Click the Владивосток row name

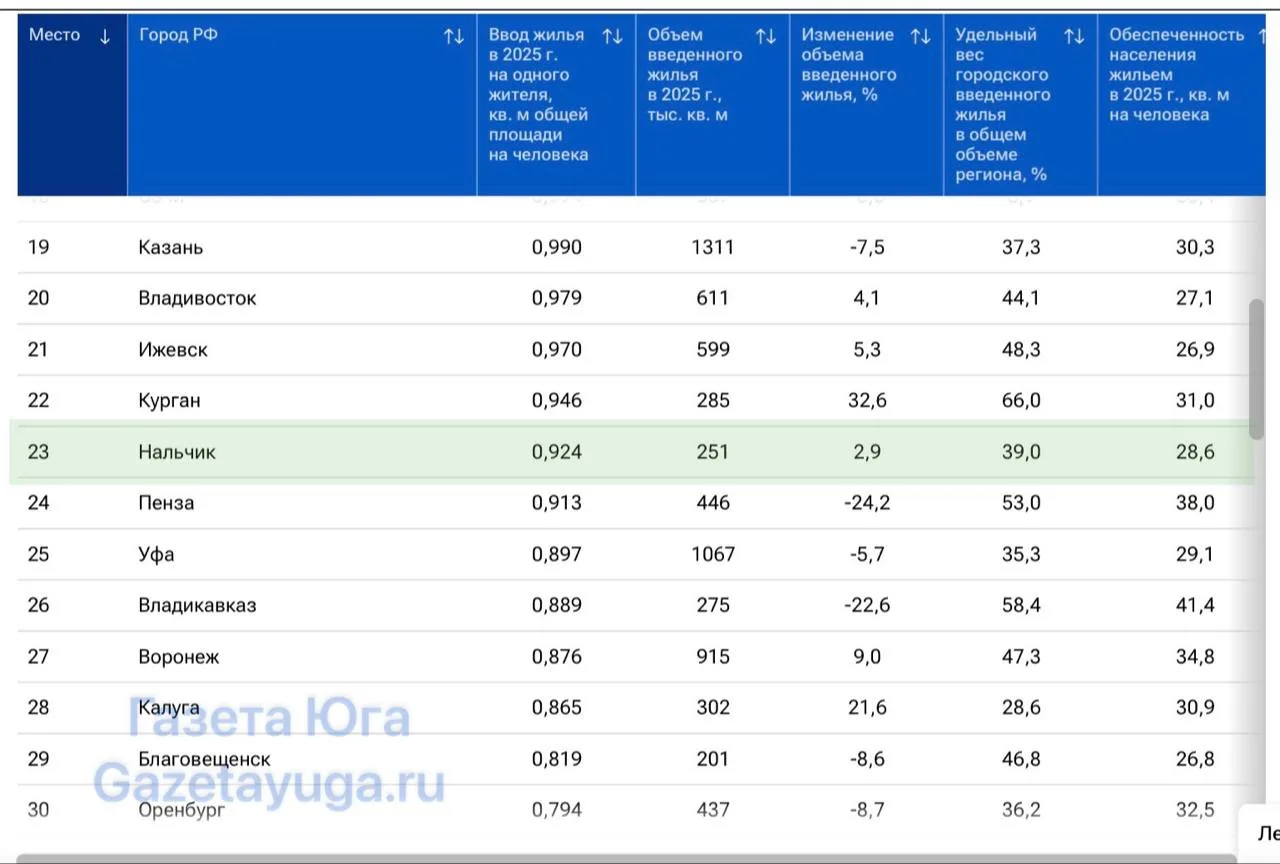click(x=197, y=298)
